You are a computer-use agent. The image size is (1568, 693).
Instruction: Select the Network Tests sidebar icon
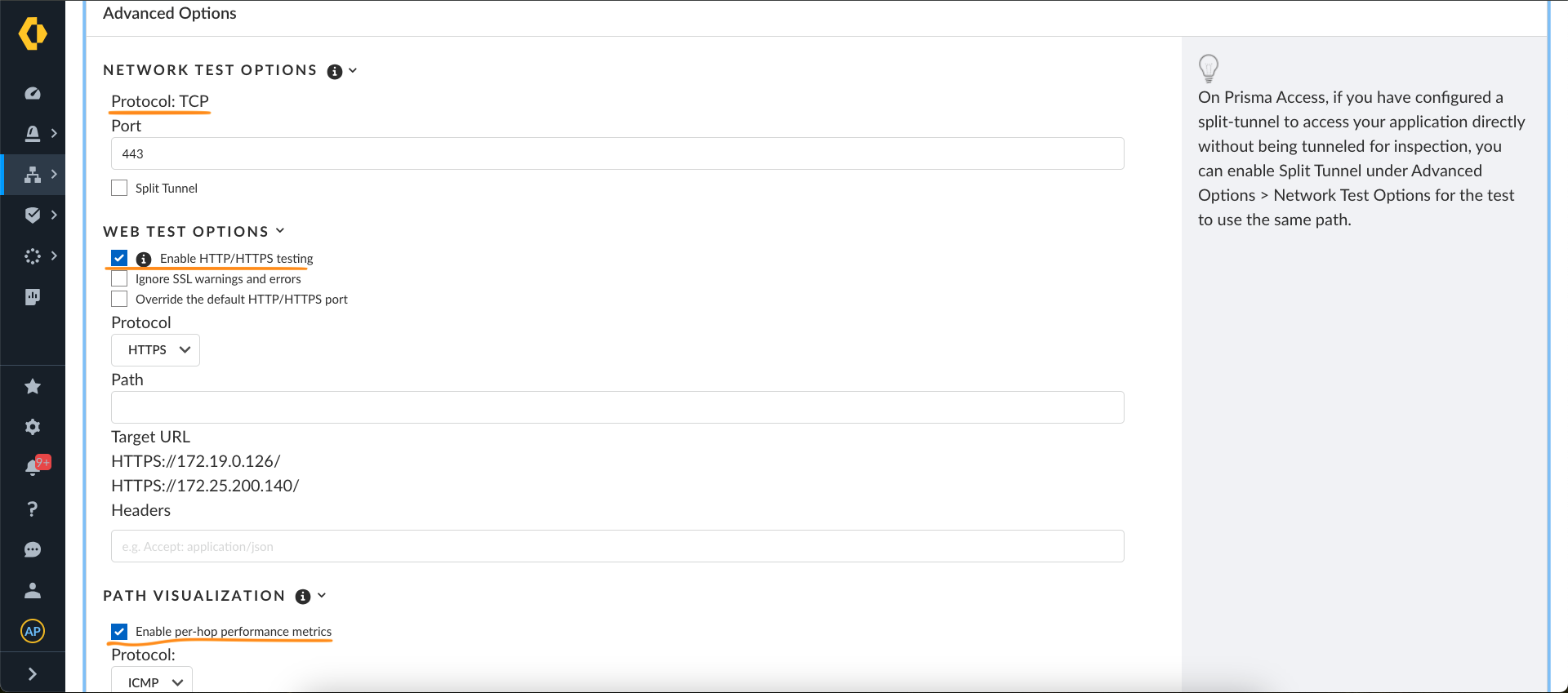(33, 174)
